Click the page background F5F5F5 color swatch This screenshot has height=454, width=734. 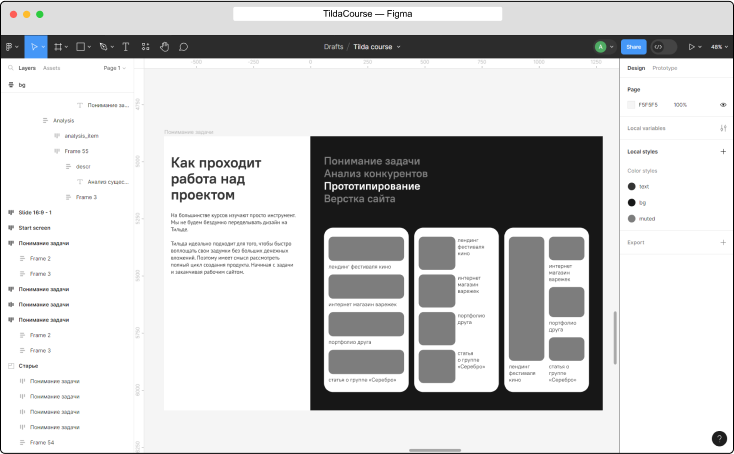click(x=631, y=104)
